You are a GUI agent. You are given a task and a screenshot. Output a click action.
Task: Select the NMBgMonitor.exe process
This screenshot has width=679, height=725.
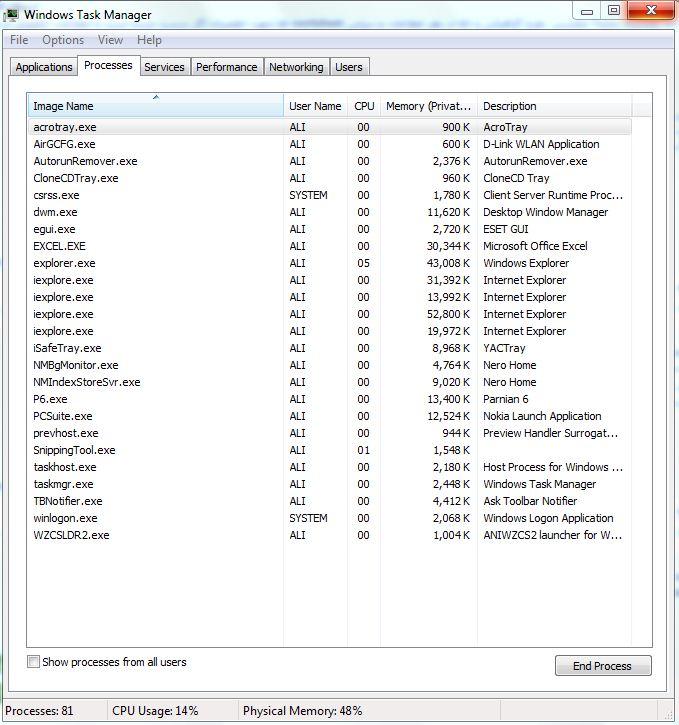pos(330,365)
